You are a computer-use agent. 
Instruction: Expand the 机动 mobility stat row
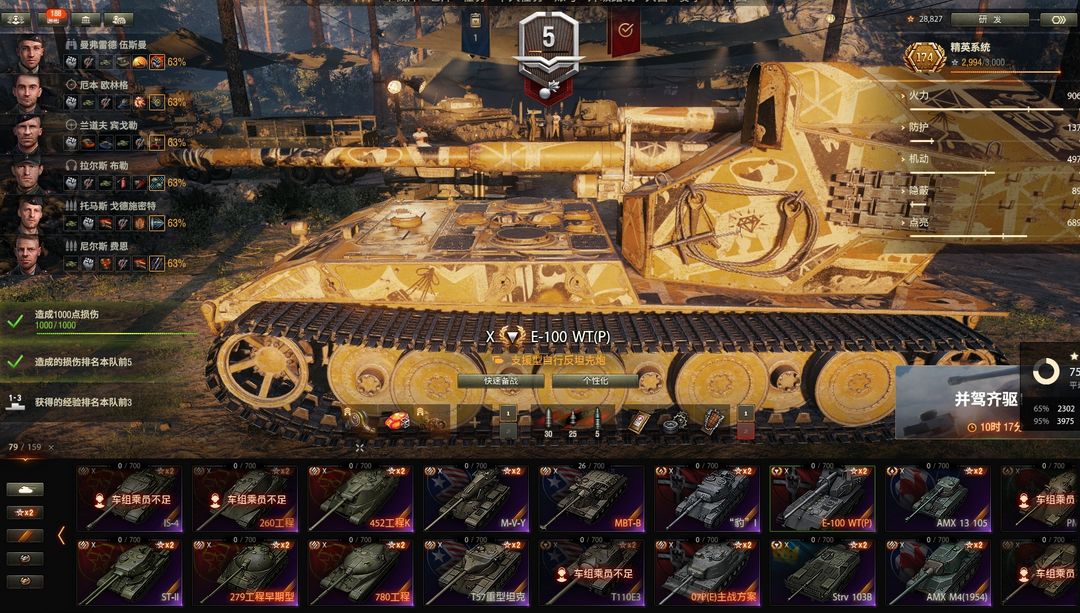pyautogui.click(x=990, y=160)
